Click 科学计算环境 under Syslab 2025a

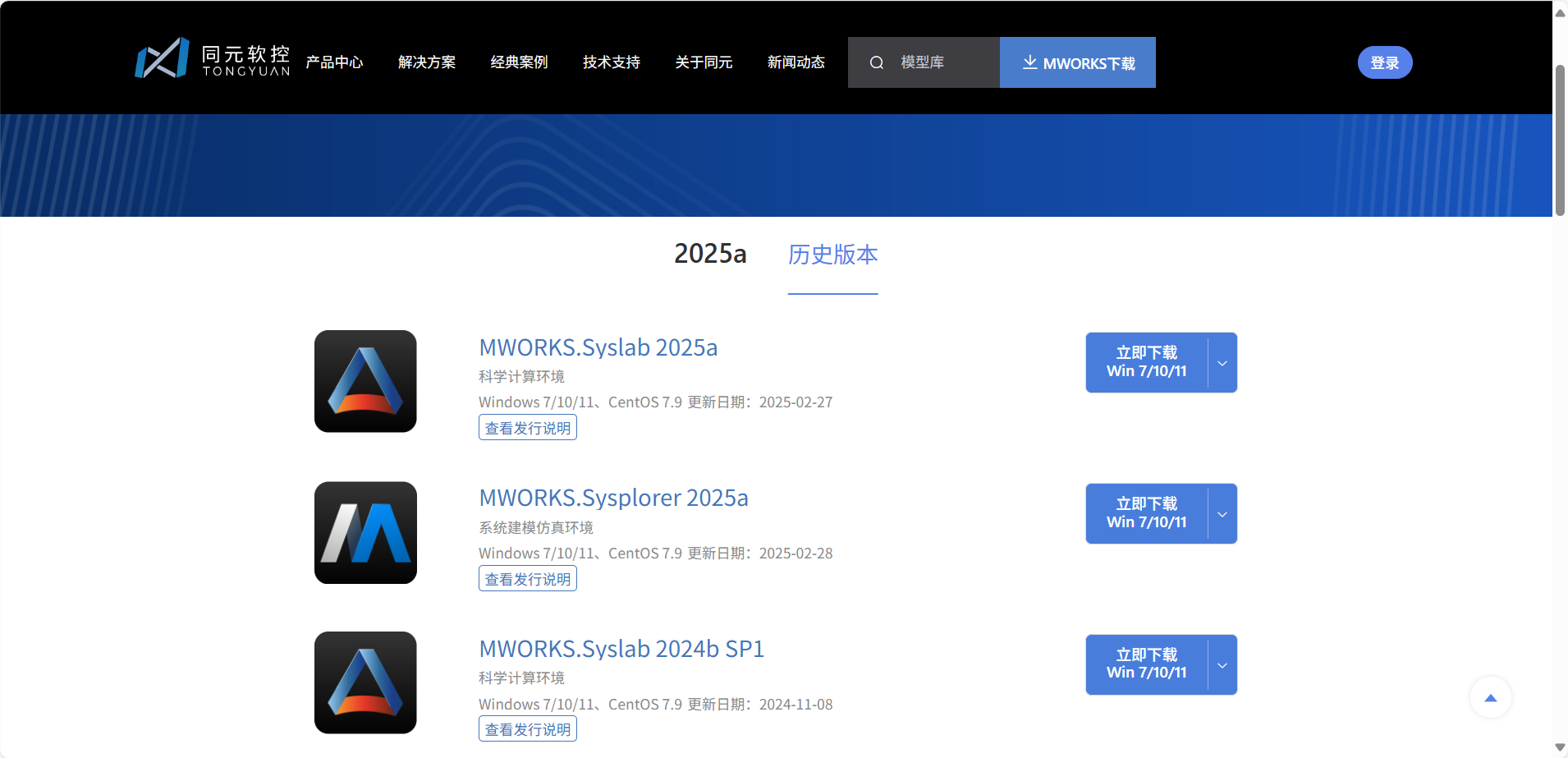point(522,377)
